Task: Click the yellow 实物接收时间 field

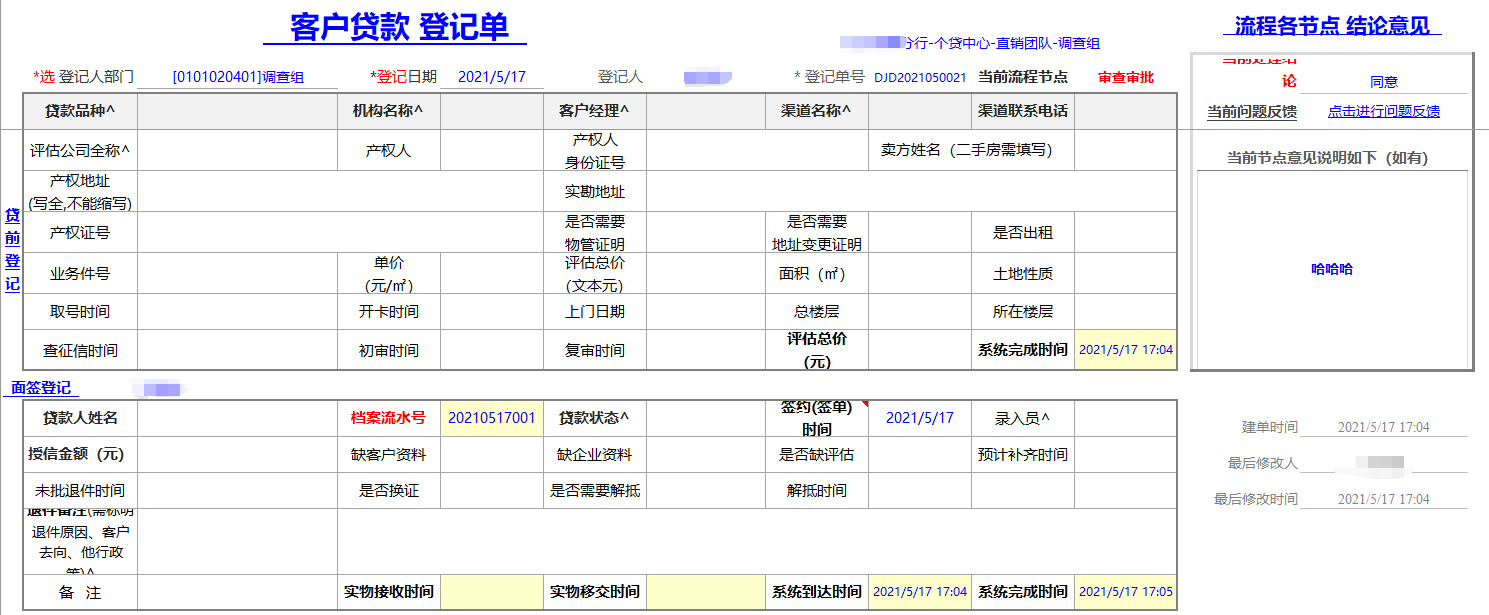Action: coord(491,592)
